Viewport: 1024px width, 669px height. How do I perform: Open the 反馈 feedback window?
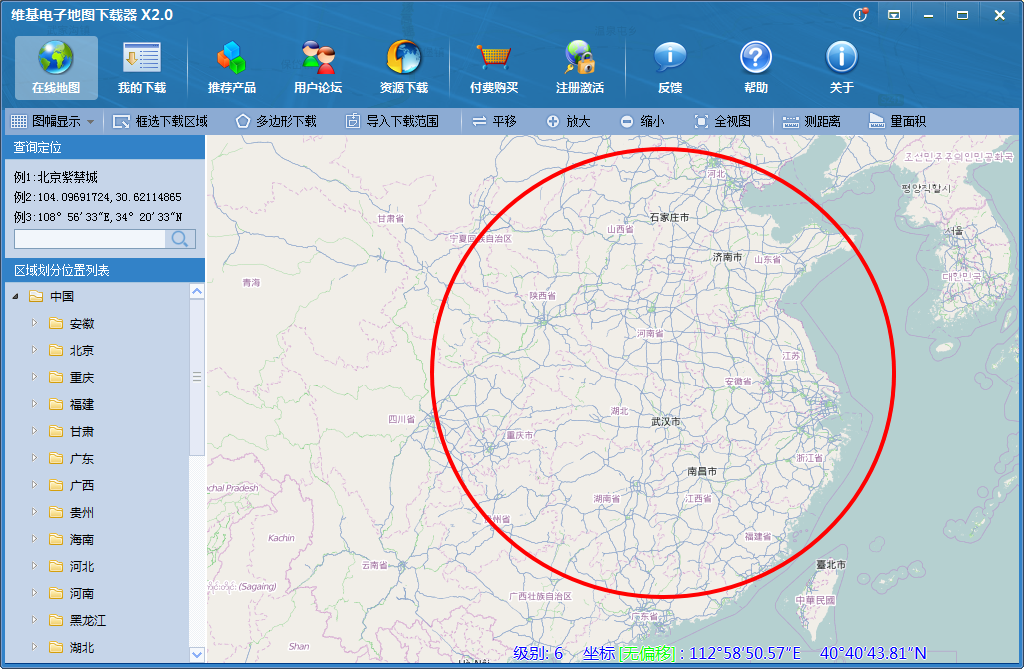pos(668,63)
